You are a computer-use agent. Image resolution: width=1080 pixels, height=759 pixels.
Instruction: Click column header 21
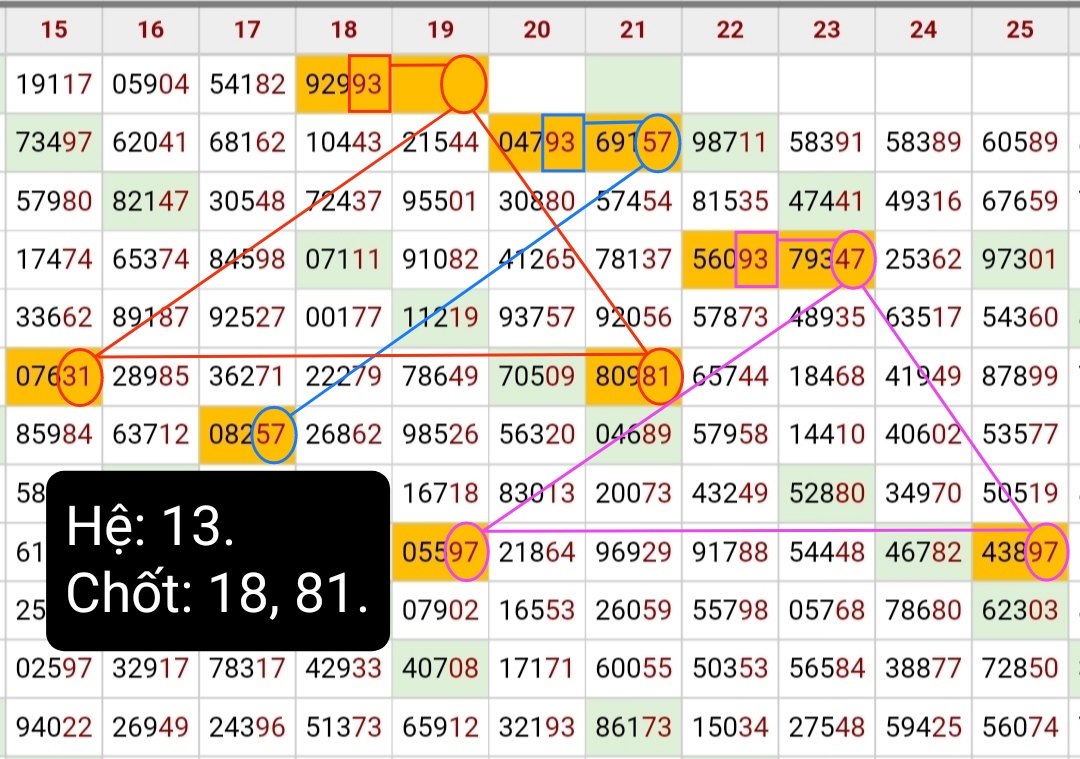pos(633,30)
